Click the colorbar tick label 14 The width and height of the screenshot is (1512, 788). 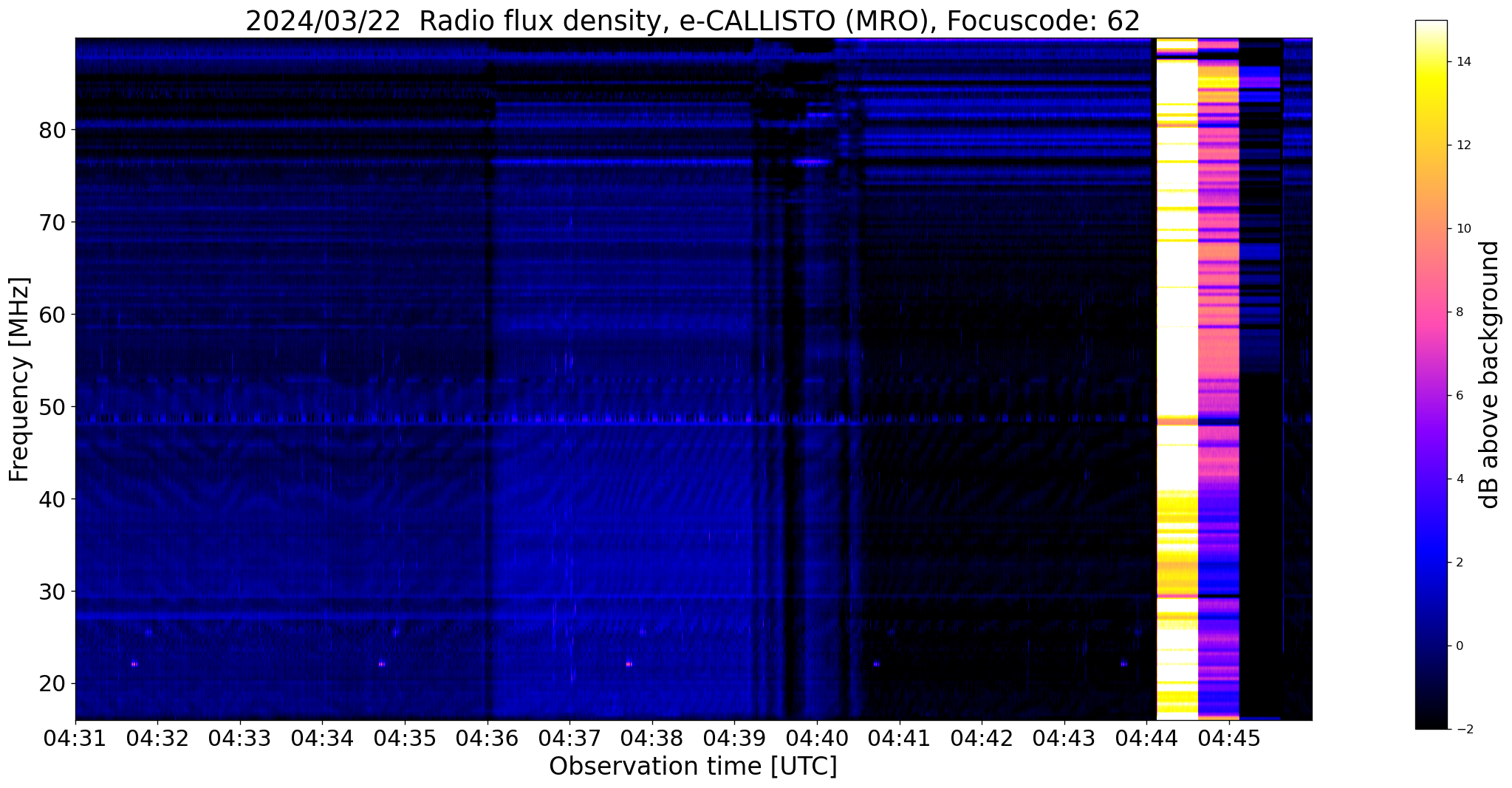pos(1463,62)
